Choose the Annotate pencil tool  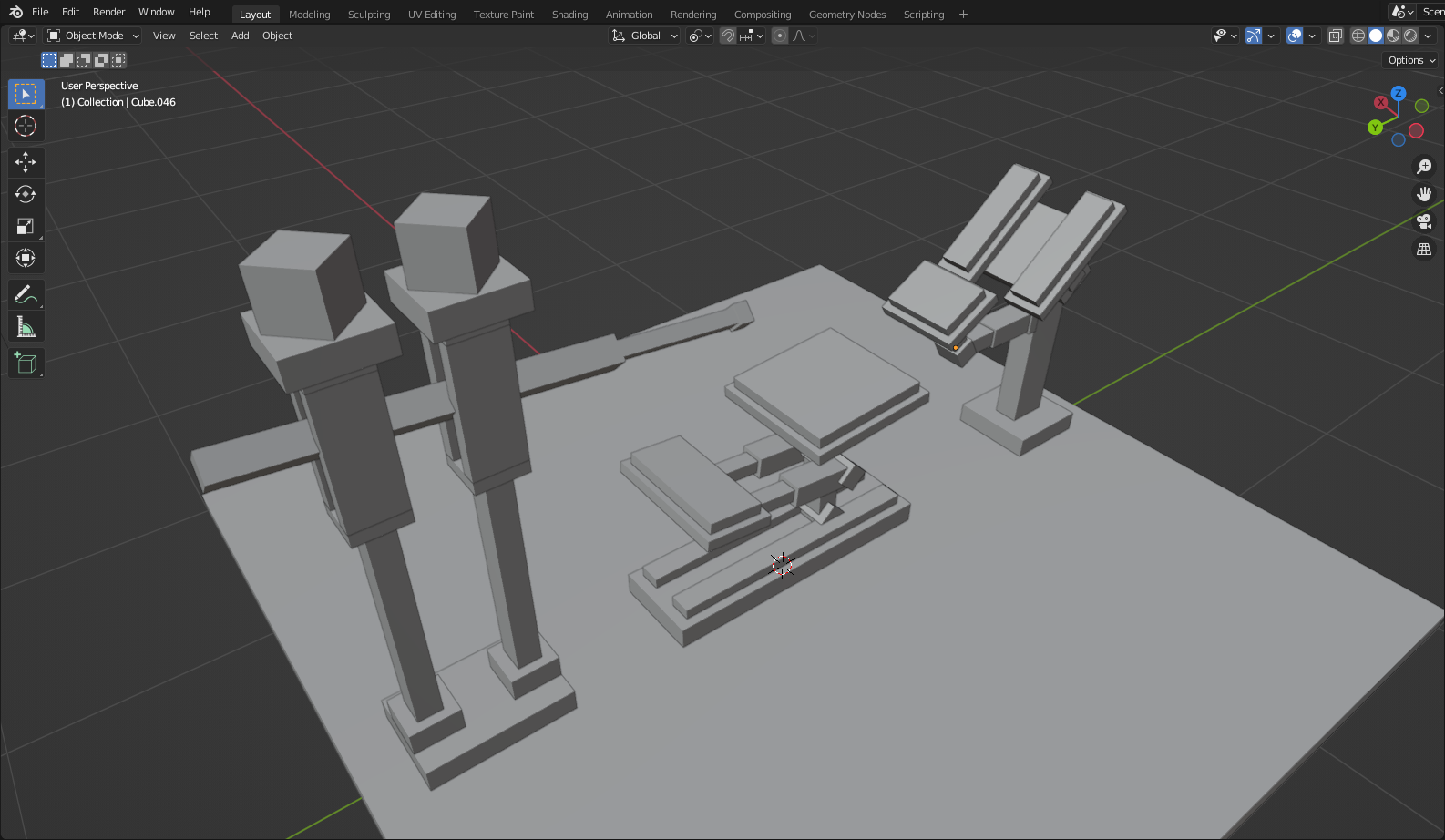tap(26, 294)
